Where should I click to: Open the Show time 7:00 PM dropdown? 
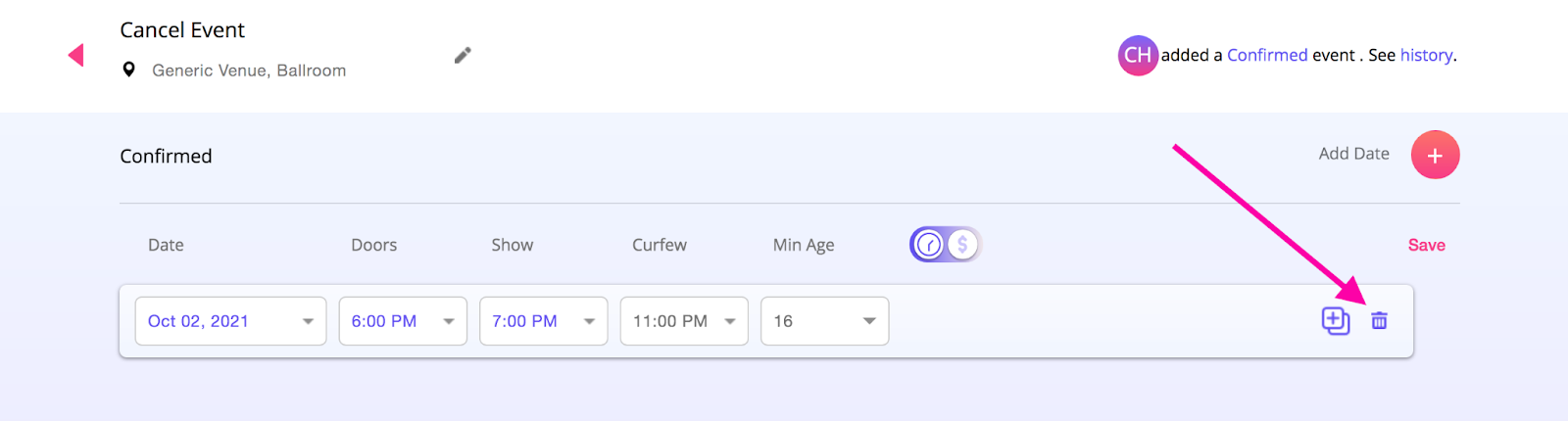tap(543, 321)
